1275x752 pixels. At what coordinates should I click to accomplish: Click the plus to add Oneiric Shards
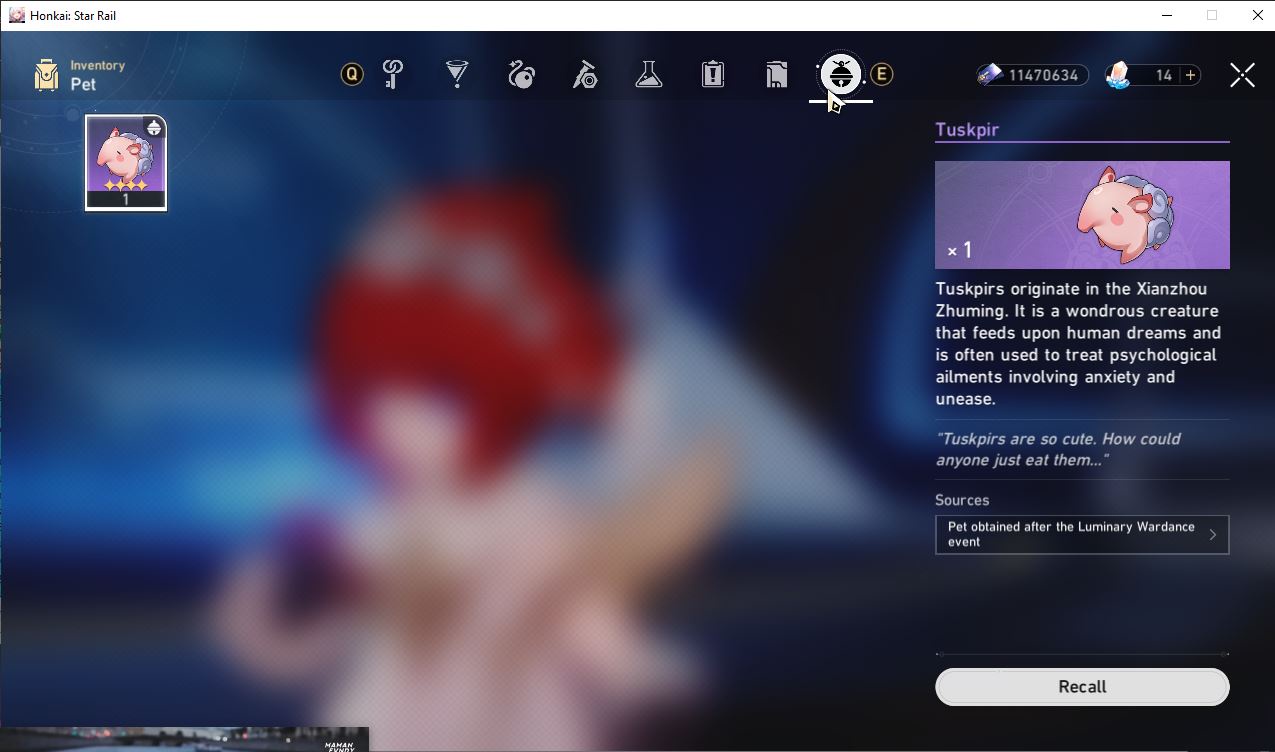pos(1190,75)
